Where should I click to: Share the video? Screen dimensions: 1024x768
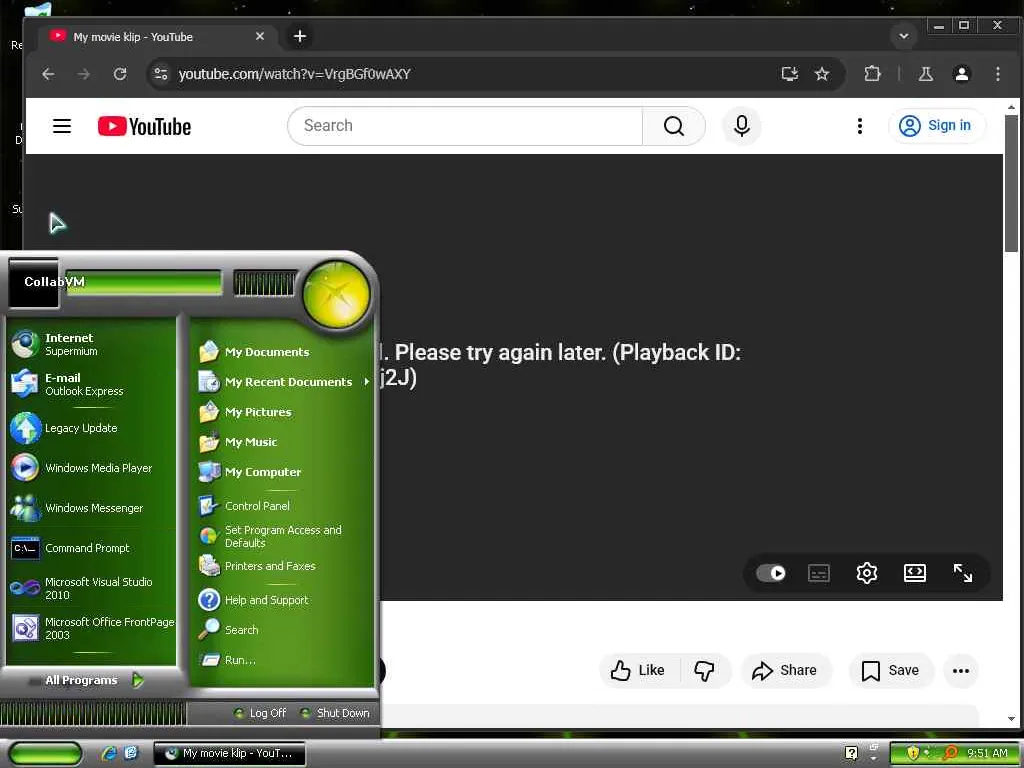click(786, 671)
